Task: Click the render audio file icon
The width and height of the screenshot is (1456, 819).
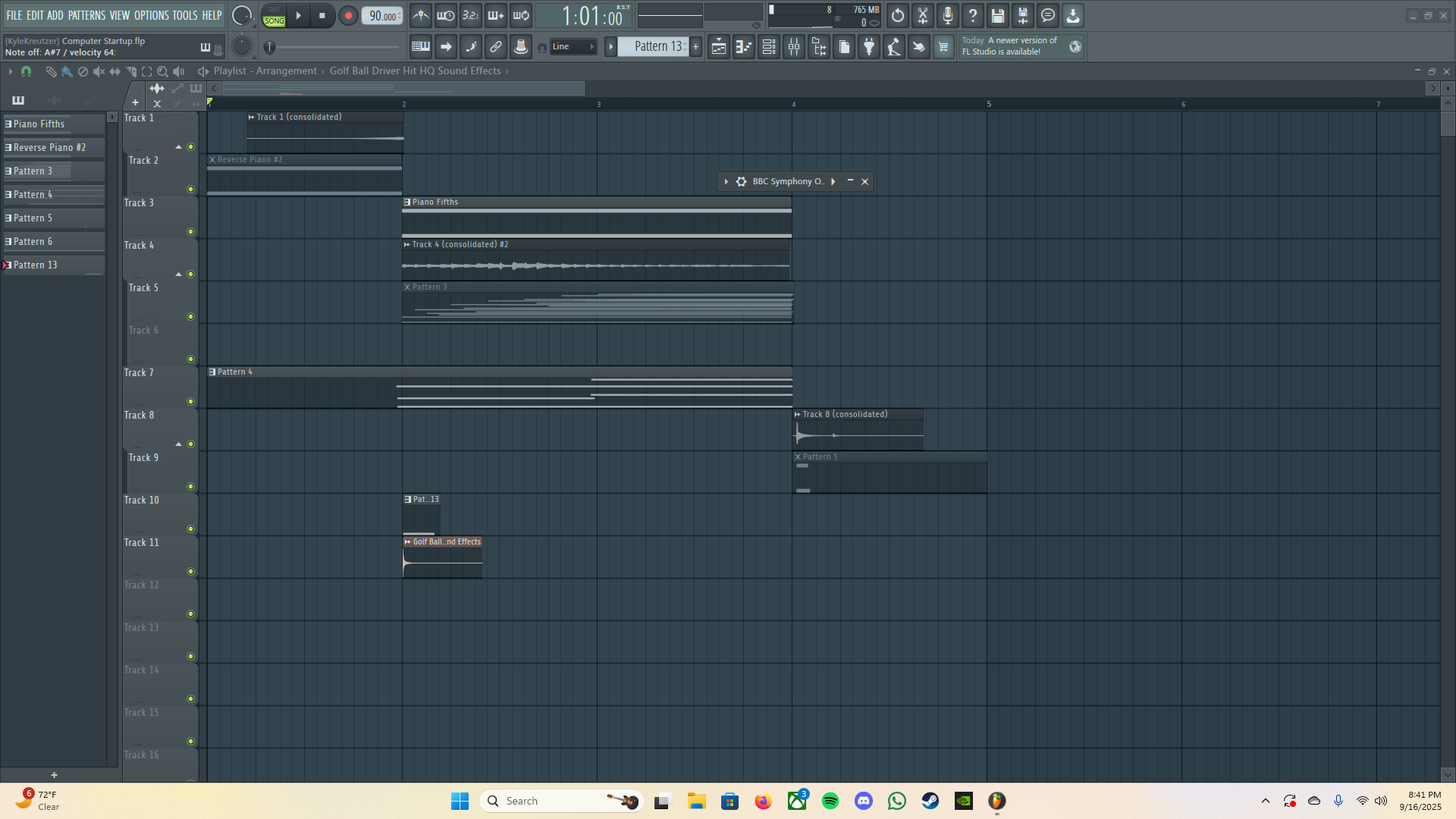Action: click(x=1023, y=15)
